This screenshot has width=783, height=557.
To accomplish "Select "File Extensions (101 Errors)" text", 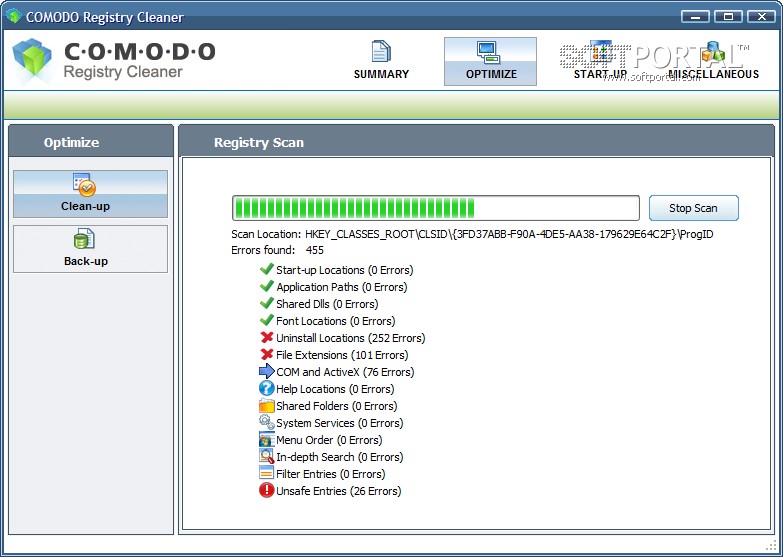I will click(342, 355).
